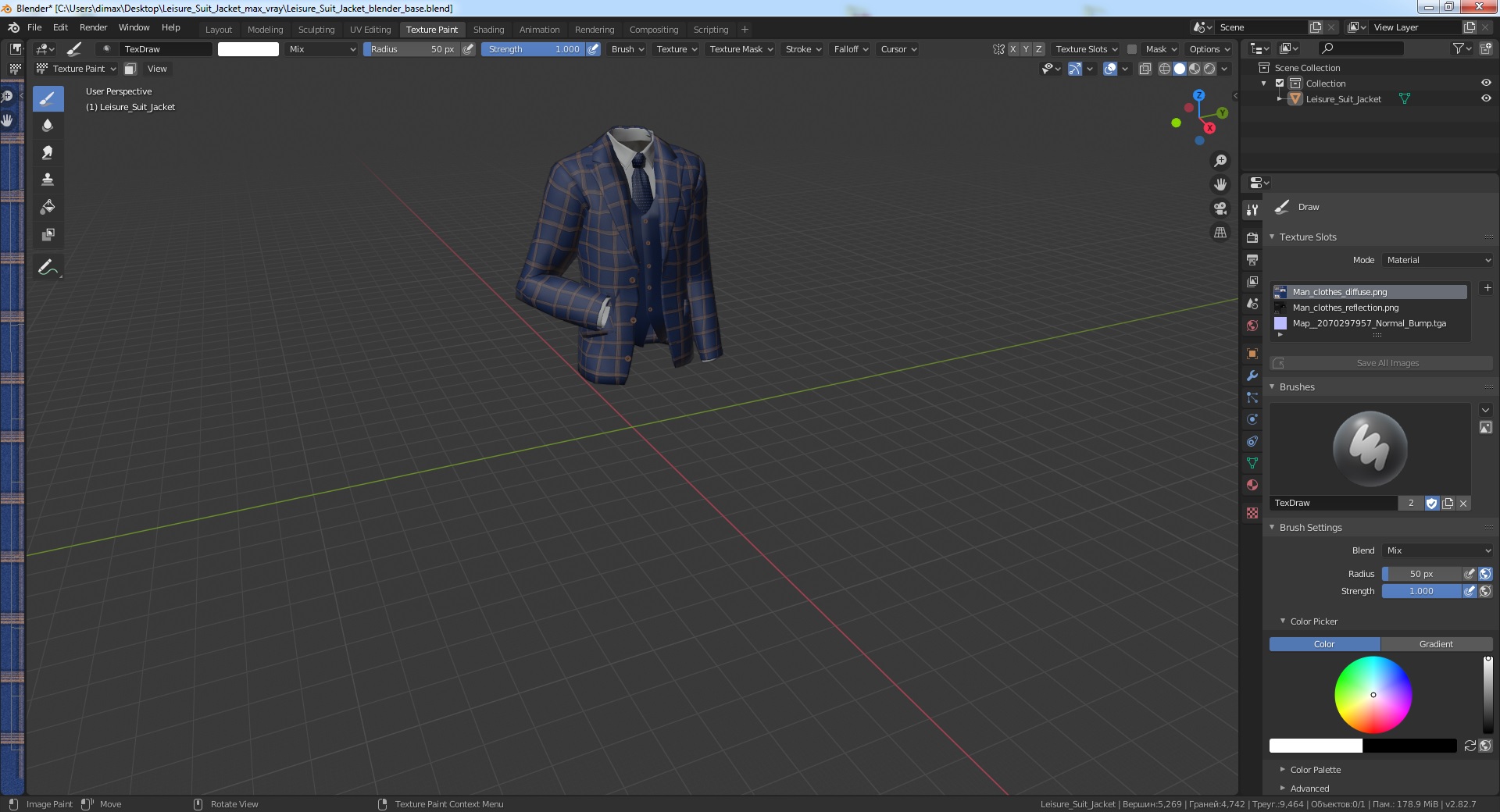Open the Falloff dropdown

point(850,49)
